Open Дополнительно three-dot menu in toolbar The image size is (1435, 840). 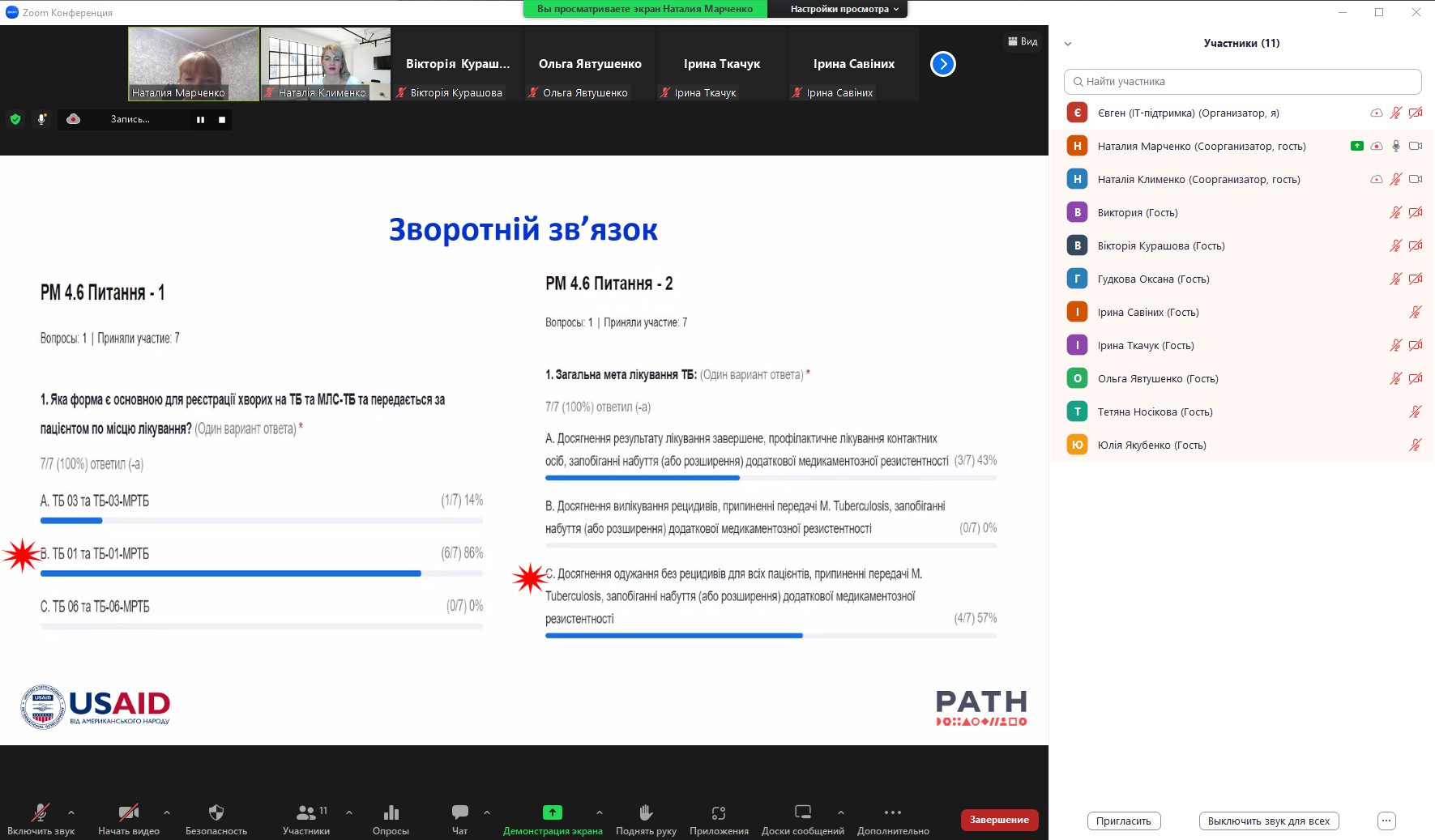[x=893, y=812]
